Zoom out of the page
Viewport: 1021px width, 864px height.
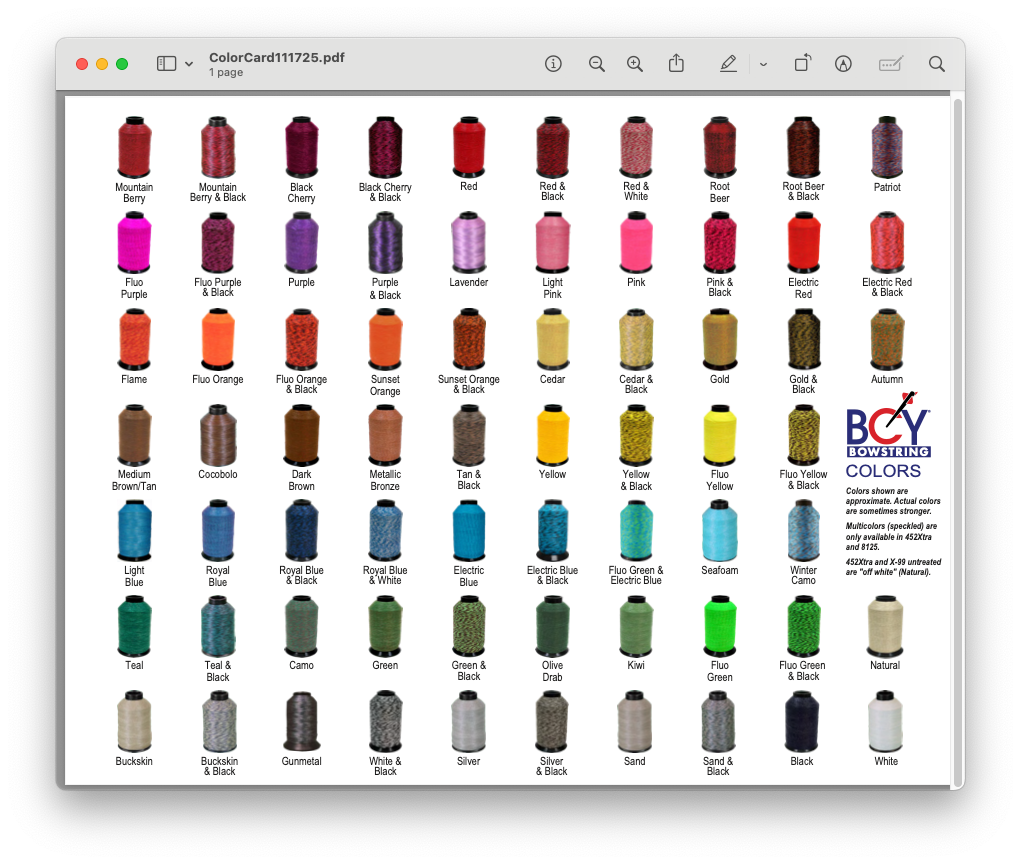596,63
